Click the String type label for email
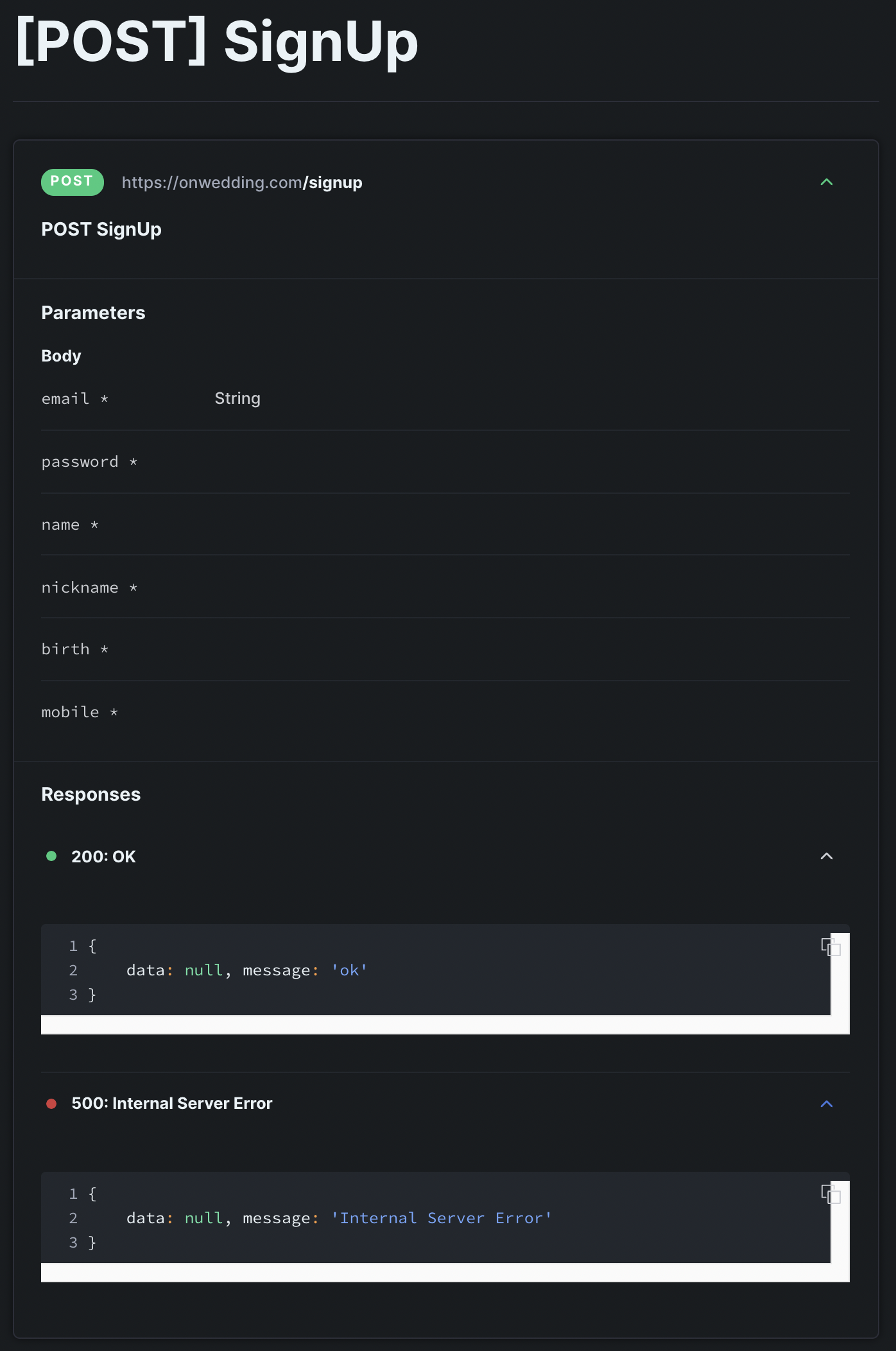 (x=237, y=399)
